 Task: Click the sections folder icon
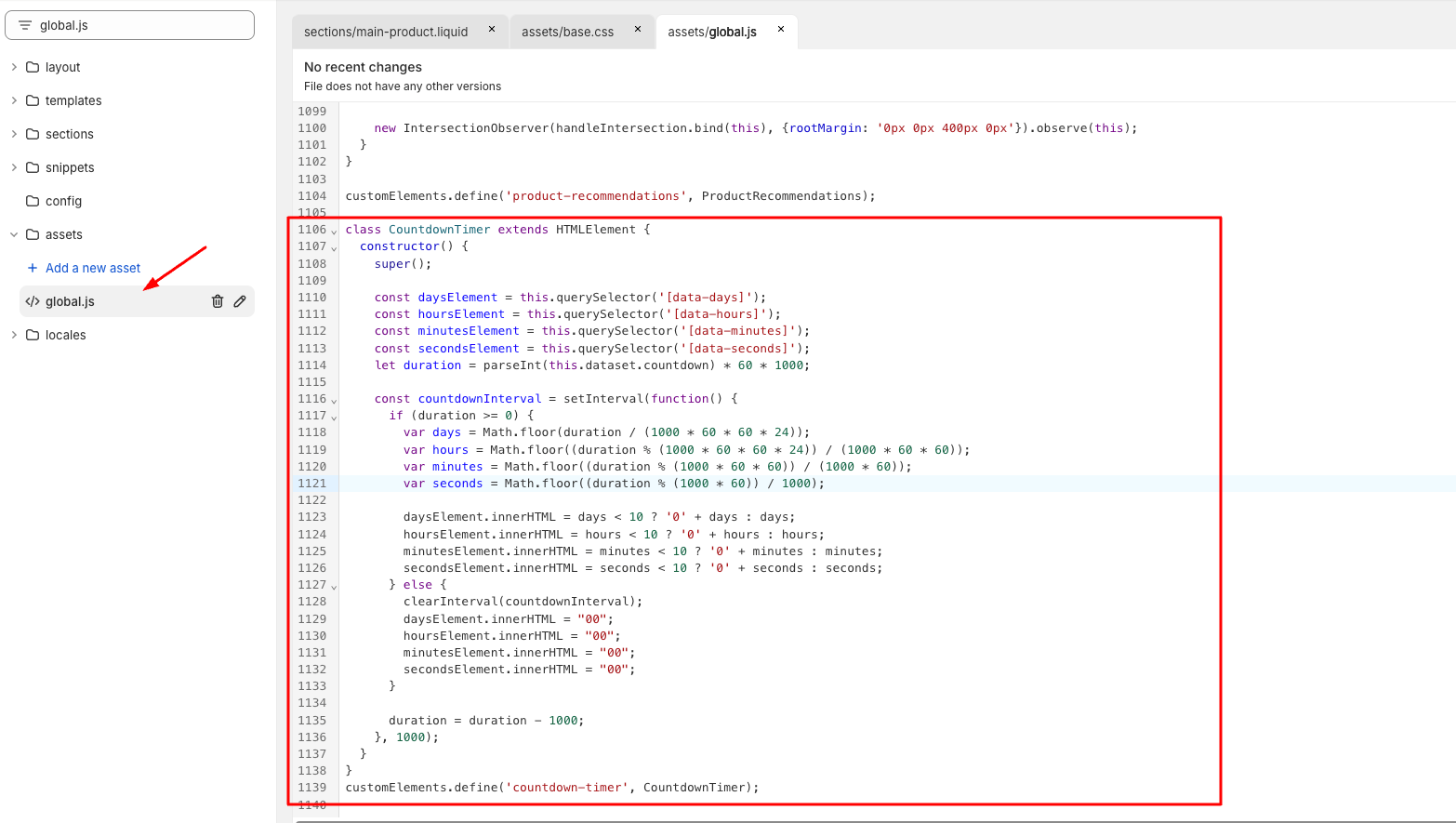point(33,134)
